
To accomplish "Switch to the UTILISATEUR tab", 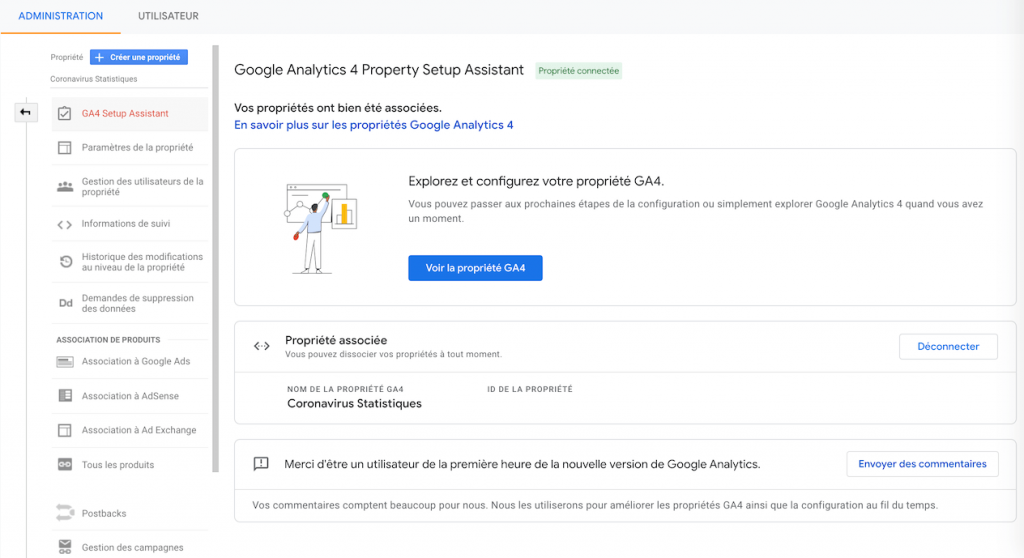I will tap(168, 16).
